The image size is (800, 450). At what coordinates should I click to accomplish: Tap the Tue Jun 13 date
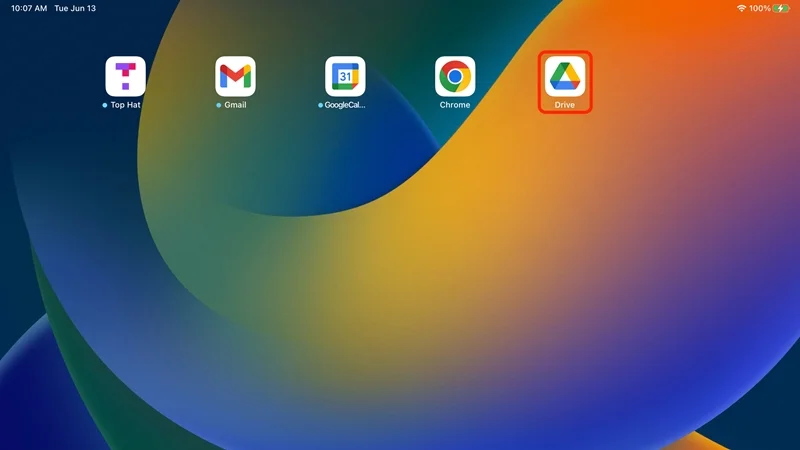coord(75,8)
